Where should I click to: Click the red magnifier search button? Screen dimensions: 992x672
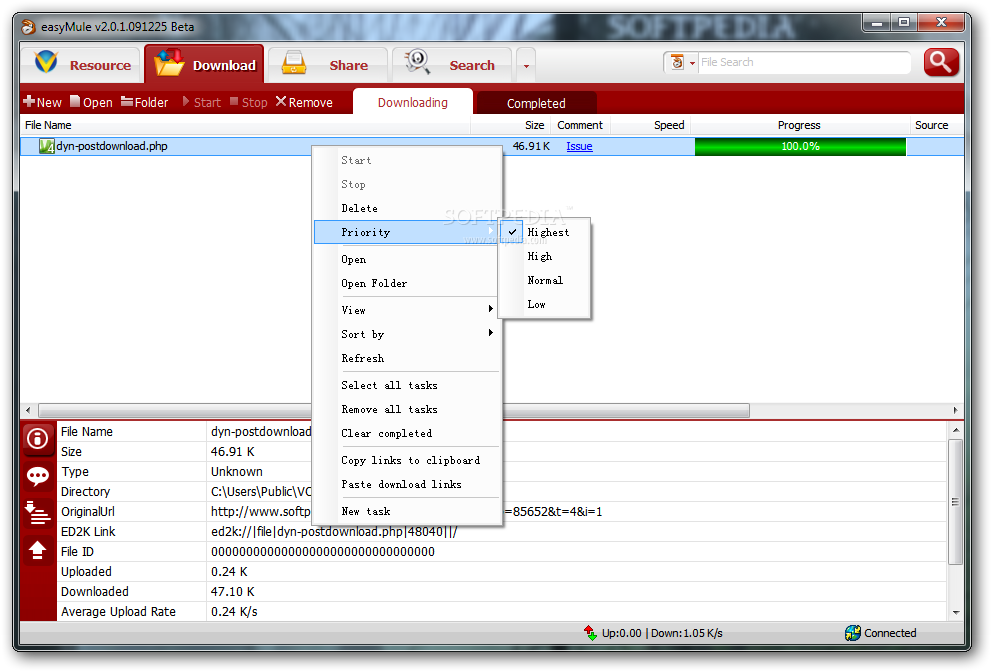click(x=941, y=62)
